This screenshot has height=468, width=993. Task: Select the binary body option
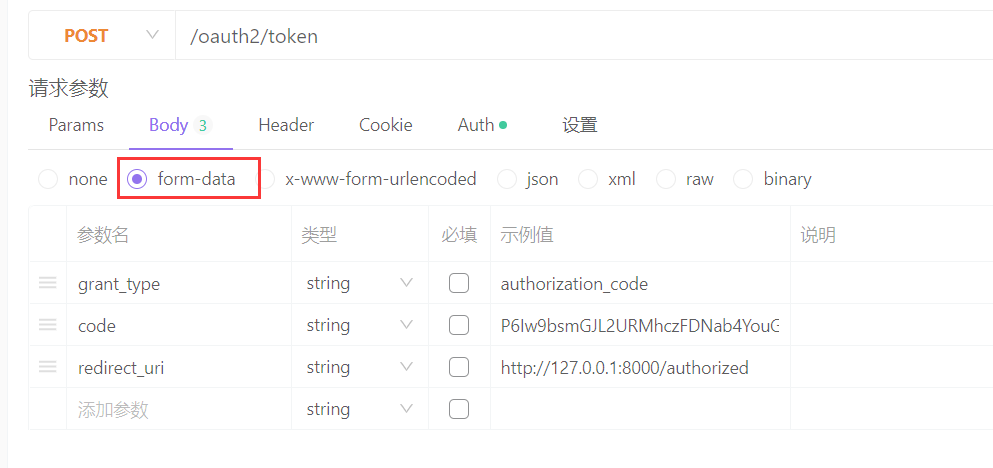[743, 179]
